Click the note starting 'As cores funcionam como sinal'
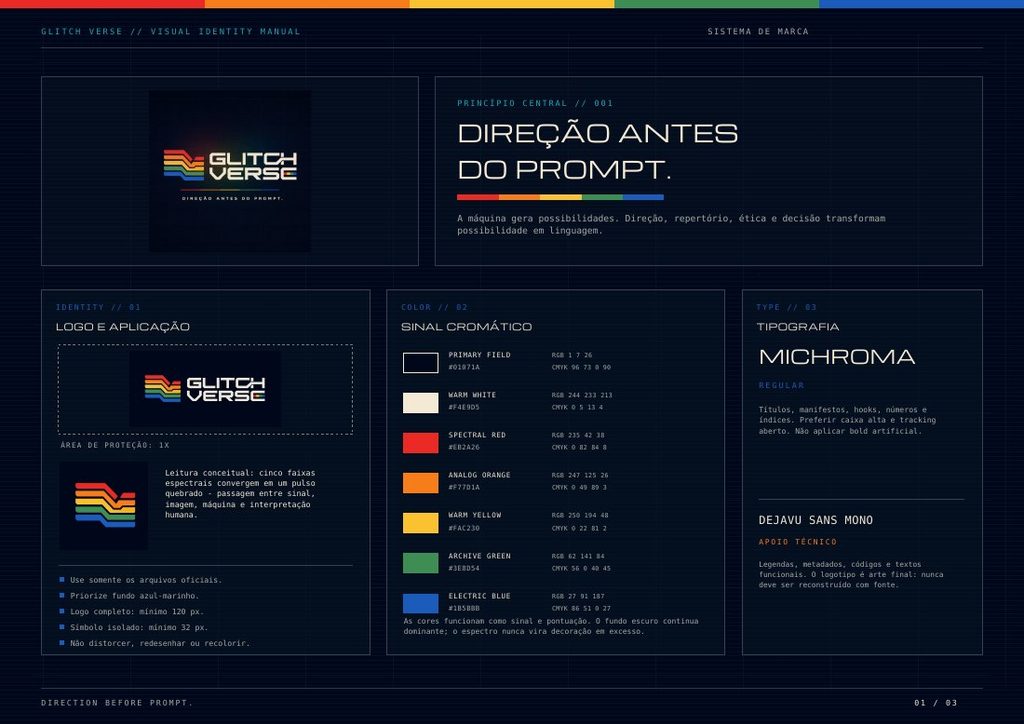Viewport: 1024px width, 724px height. click(x=551, y=626)
